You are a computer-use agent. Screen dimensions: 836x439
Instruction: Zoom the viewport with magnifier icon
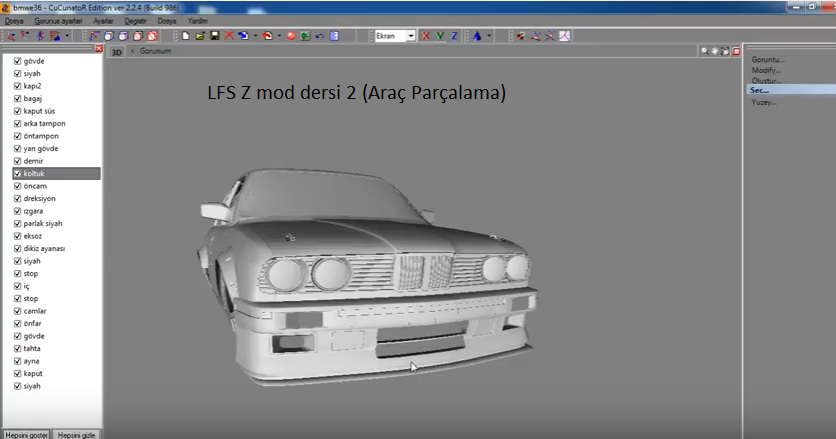tap(705, 51)
